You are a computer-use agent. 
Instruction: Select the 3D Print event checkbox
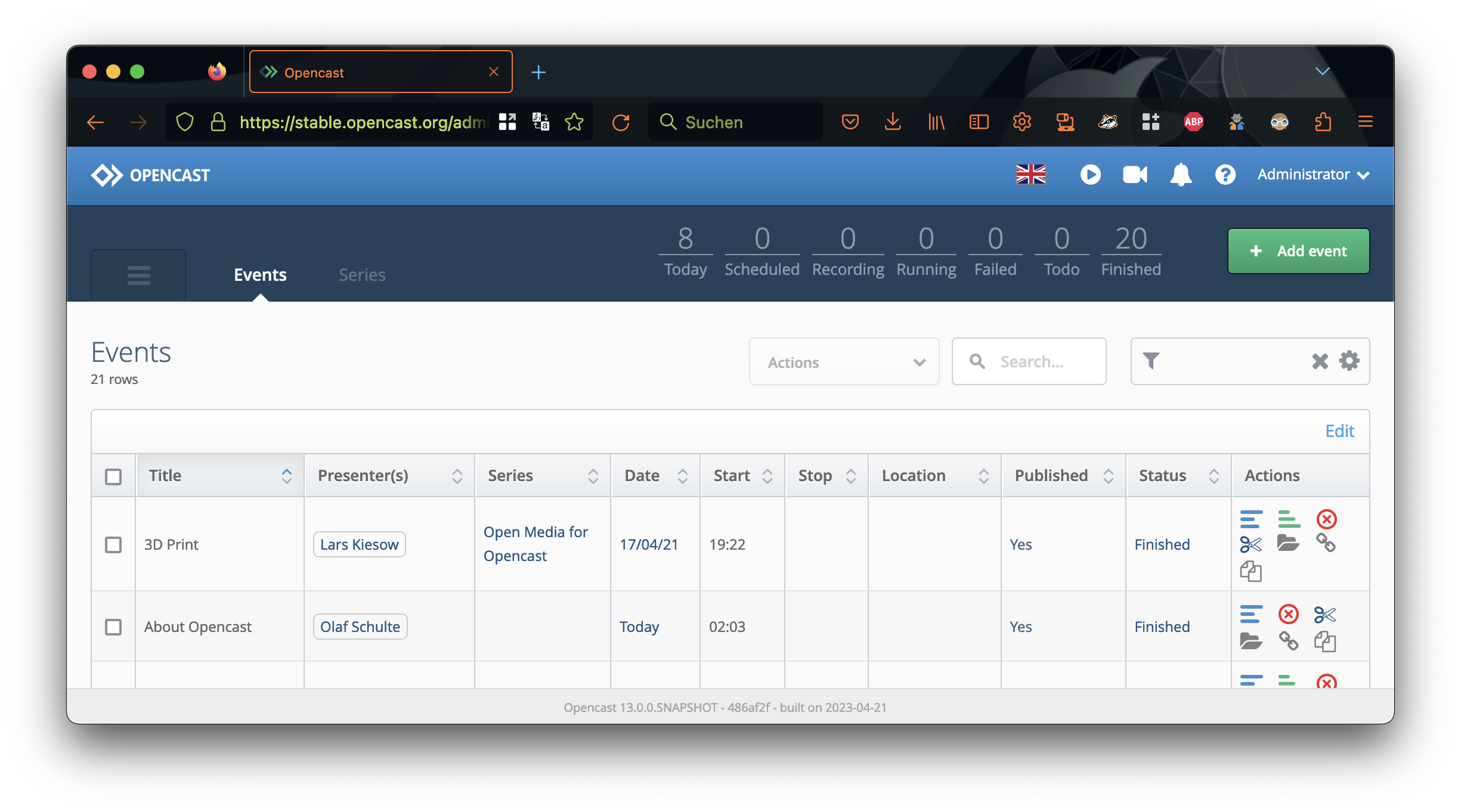pos(113,544)
